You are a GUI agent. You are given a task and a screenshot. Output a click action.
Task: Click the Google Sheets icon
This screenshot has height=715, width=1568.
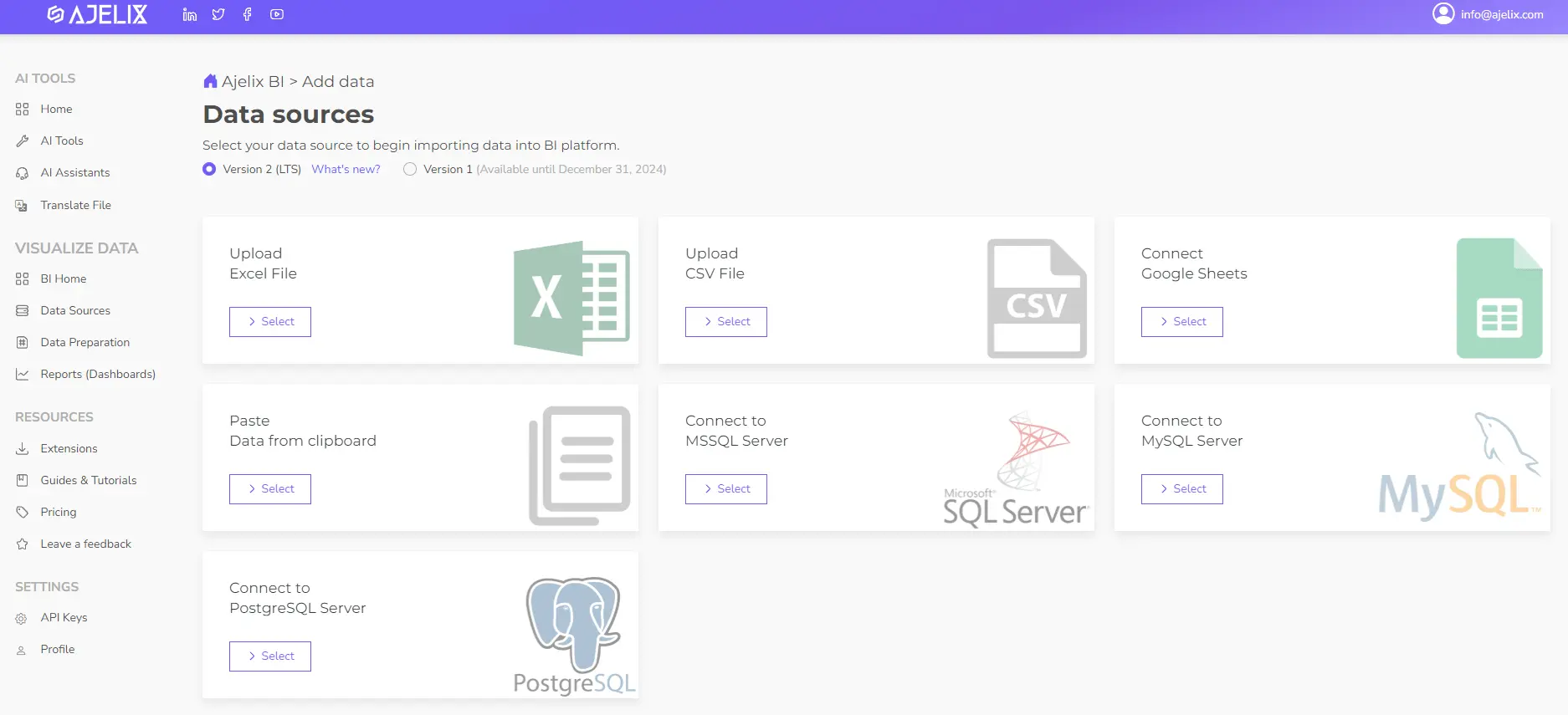click(x=1499, y=299)
